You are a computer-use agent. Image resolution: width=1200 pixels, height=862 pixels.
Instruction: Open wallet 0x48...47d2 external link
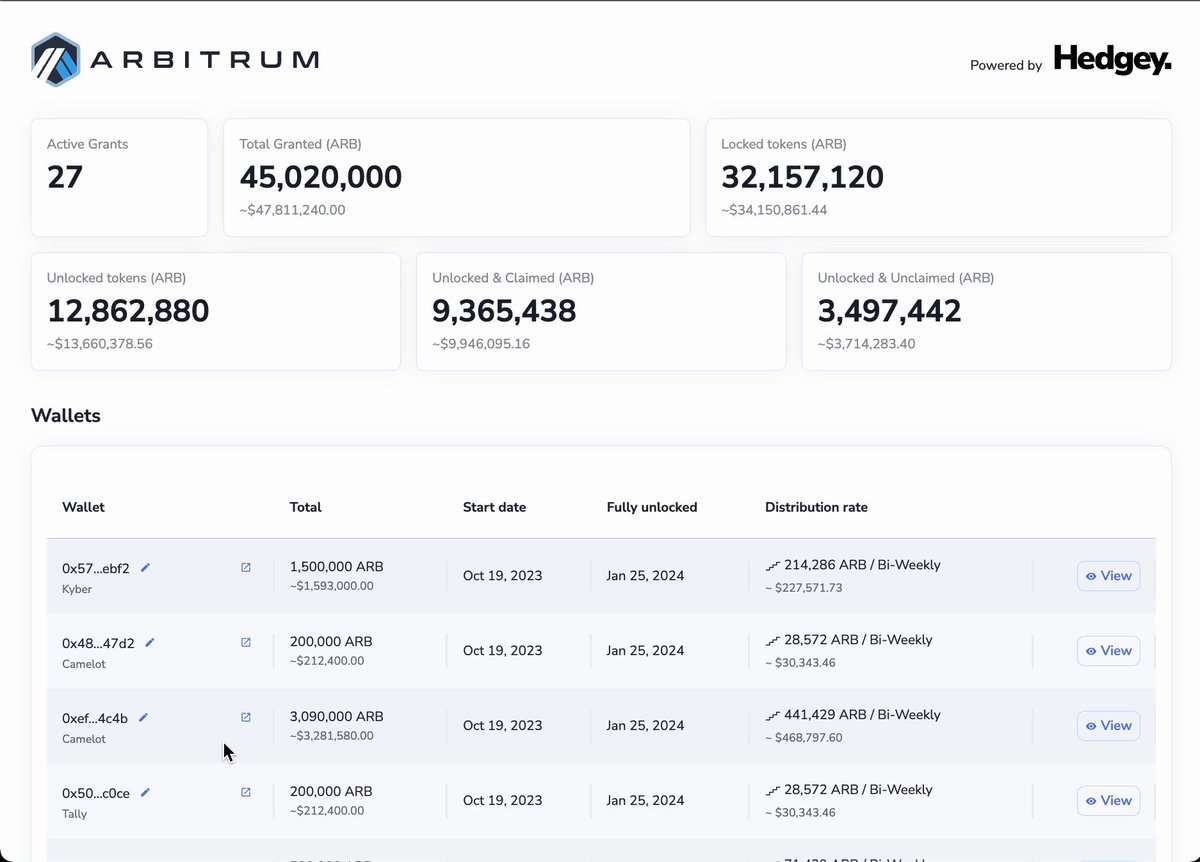246,642
